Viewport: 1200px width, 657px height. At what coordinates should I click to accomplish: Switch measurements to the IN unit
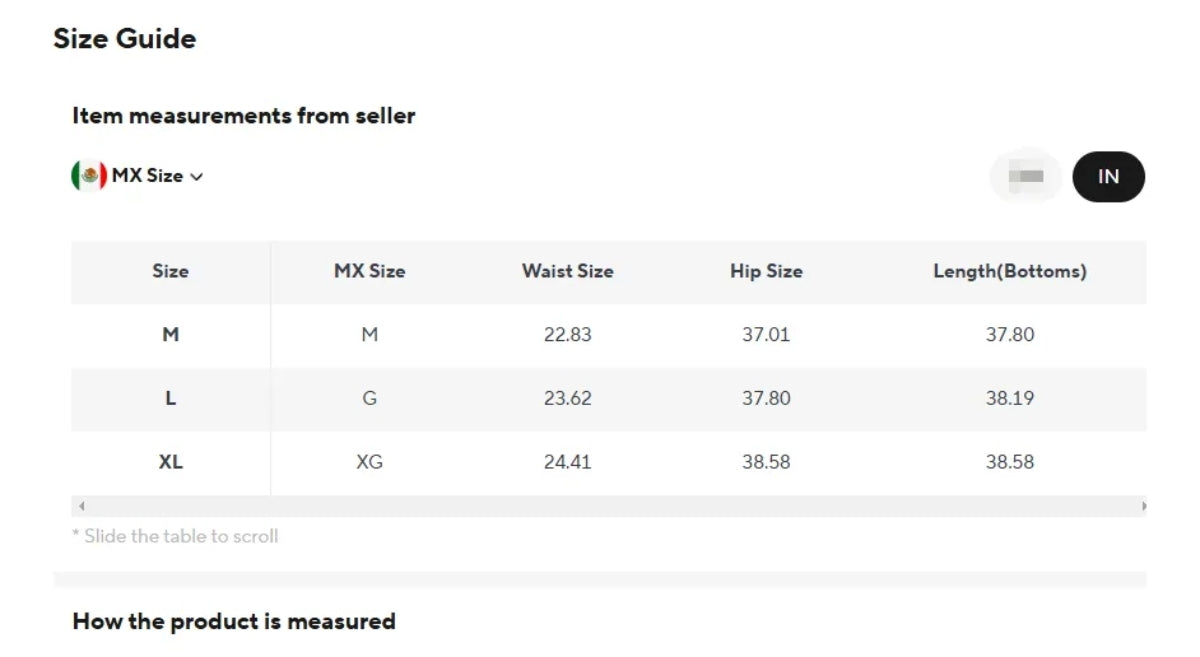1108,177
